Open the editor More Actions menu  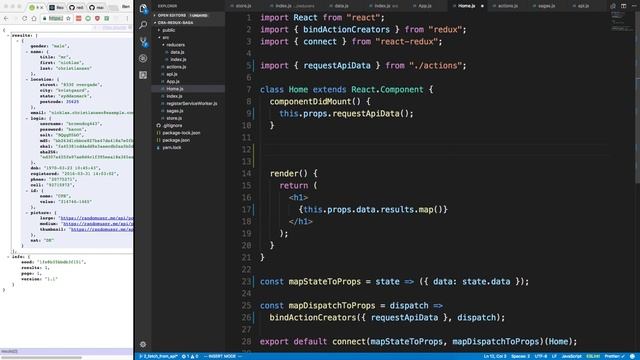(634, 6)
